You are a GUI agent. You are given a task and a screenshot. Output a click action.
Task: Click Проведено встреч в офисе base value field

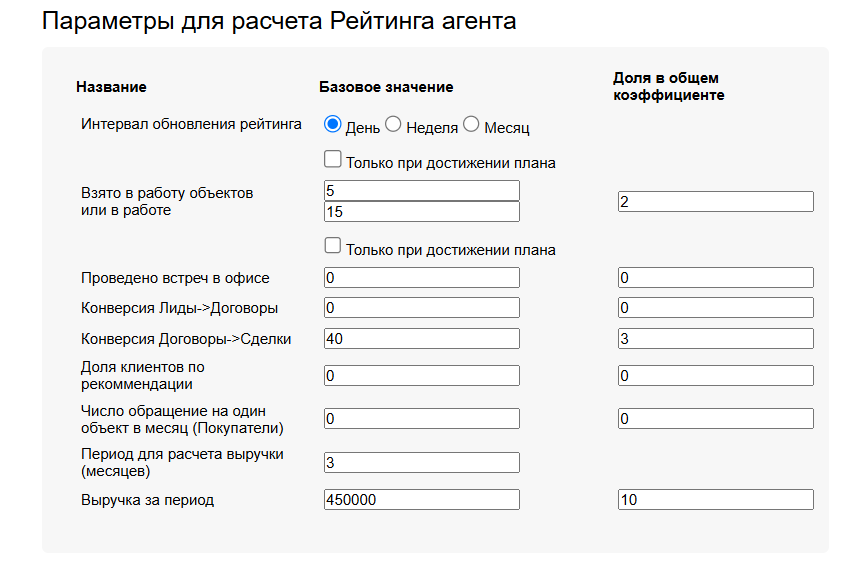pos(421,278)
